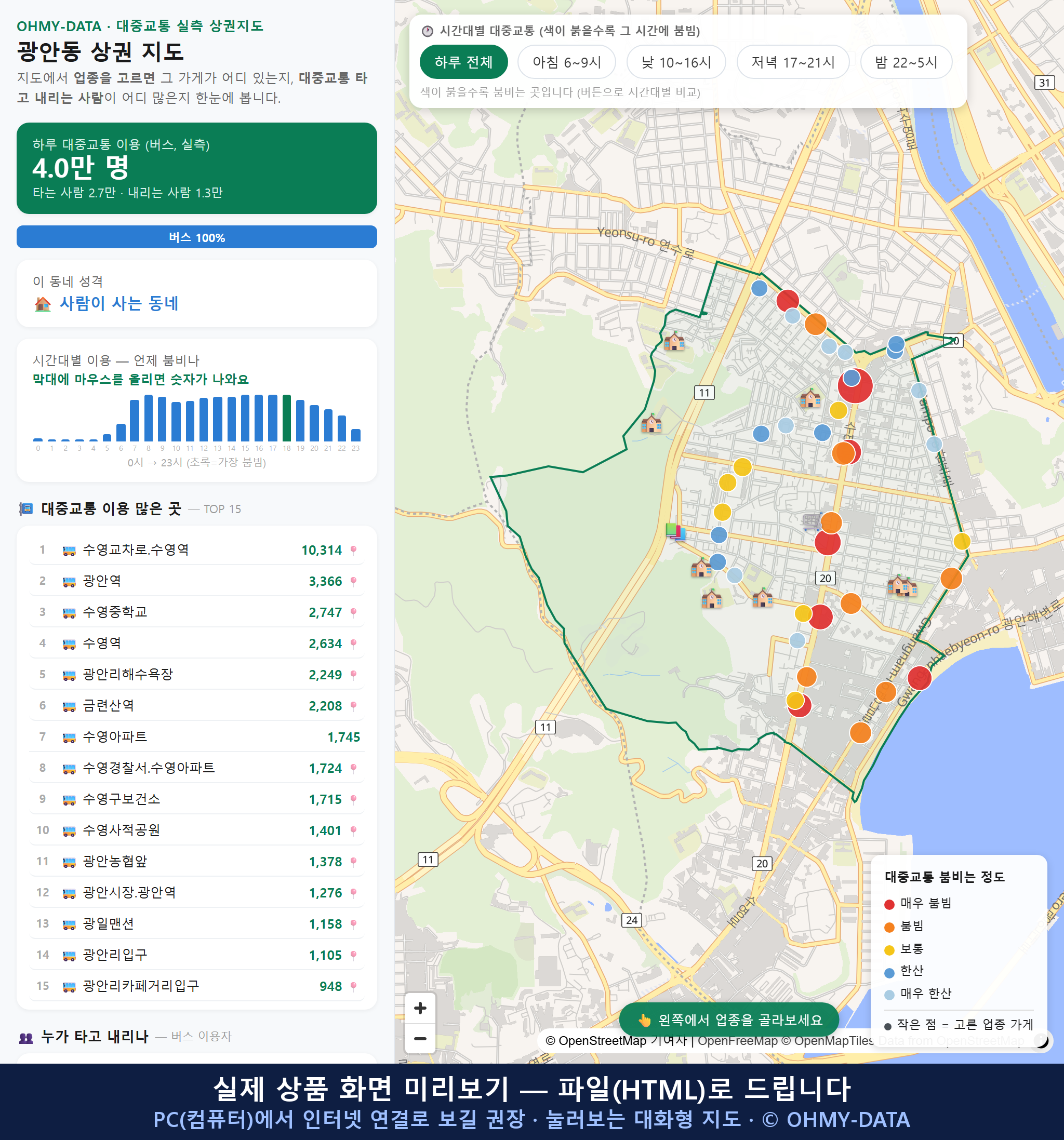Click pin icon next to 광안리입구 1,105
This screenshot has height=1140, width=1064.
pos(353,955)
